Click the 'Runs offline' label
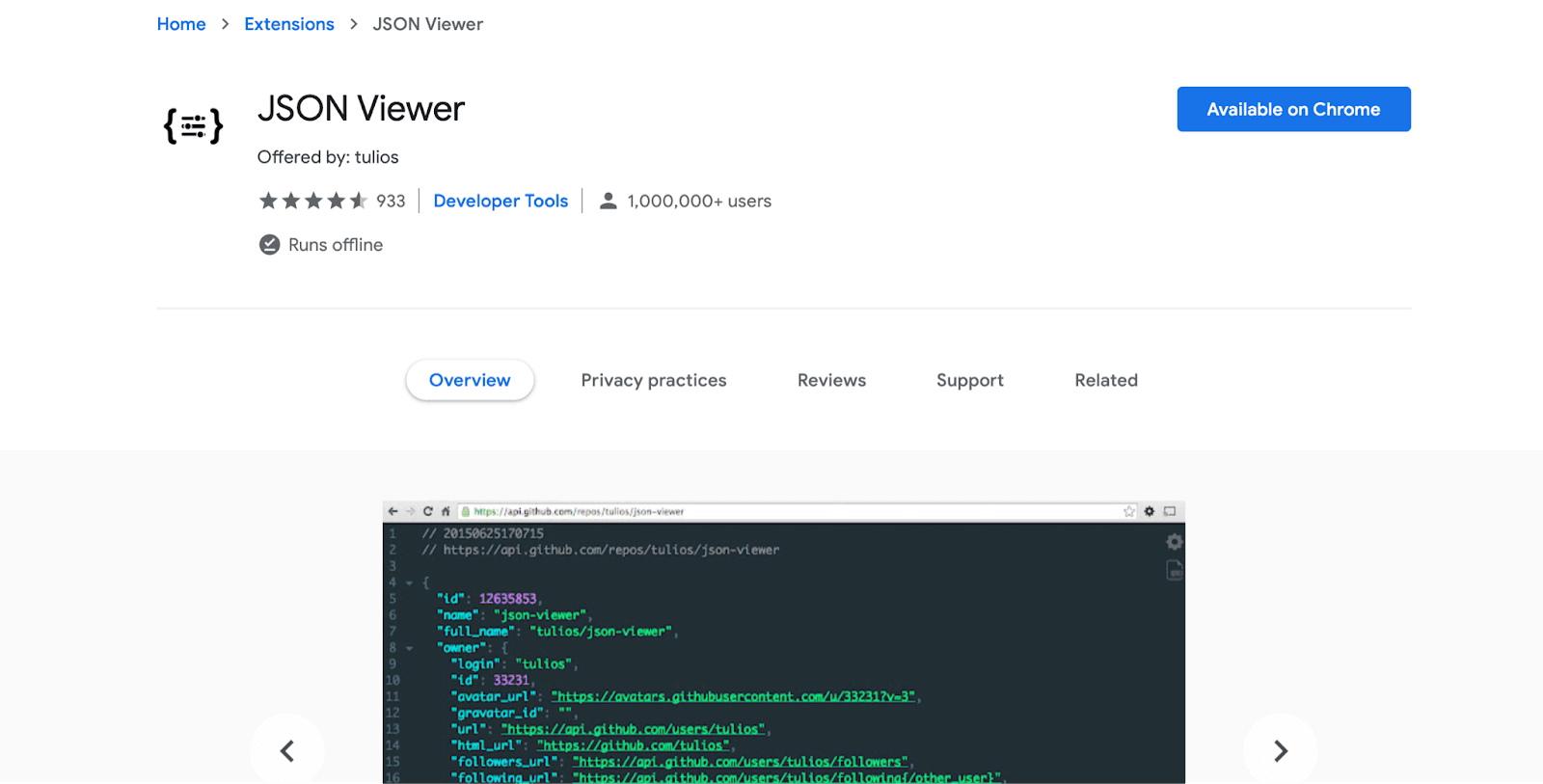Screen dimensions: 1543x784 point(336,245)
